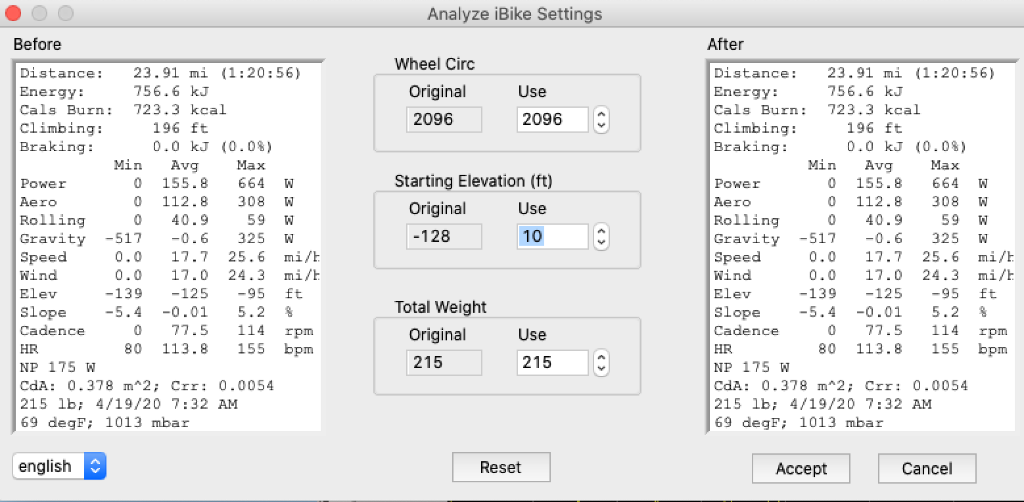Decrease Starting Elevation using stepper down arrow

601,243
